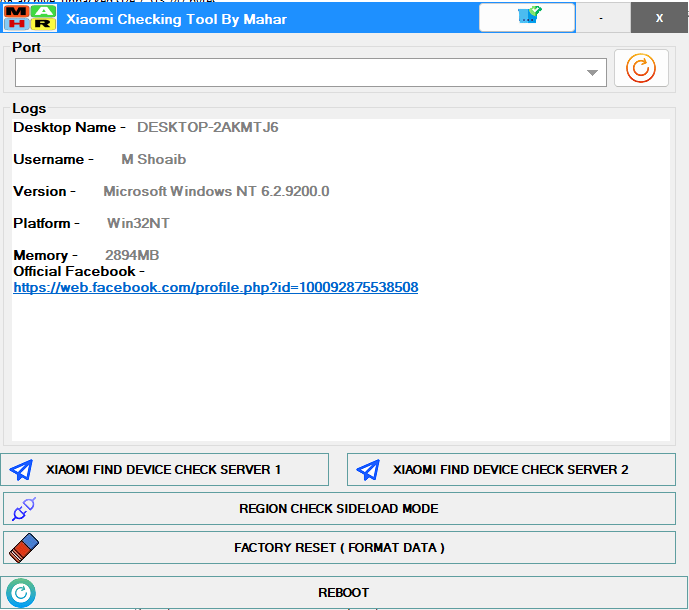Open the shopping cart button
689x610 pixels.
(x=527, y=17)
